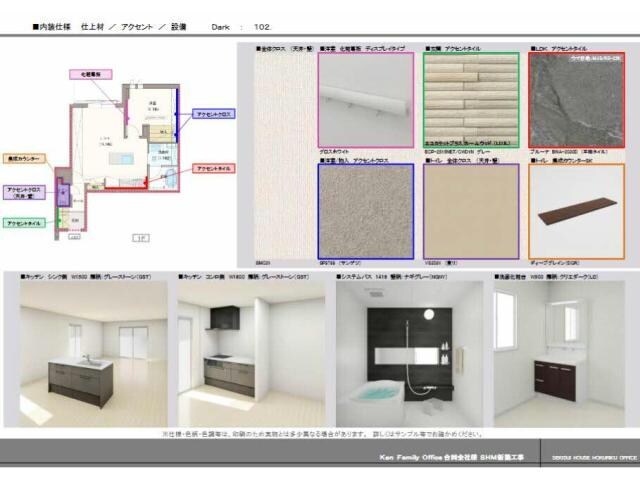This screenshot has width=640, height=480.
Task: Select the green アクセントタイル label
Action: [24, 223]
